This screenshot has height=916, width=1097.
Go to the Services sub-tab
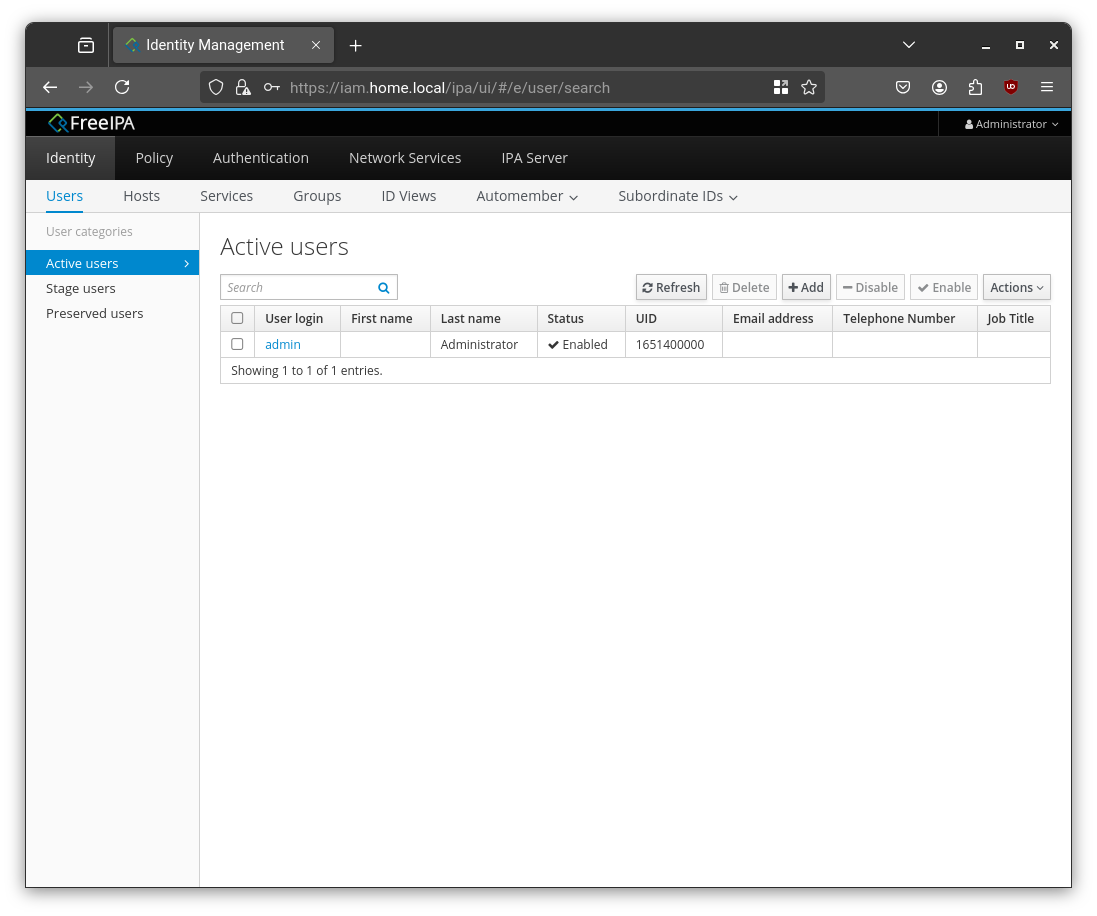pyautogui.click(x=226, y=197)
